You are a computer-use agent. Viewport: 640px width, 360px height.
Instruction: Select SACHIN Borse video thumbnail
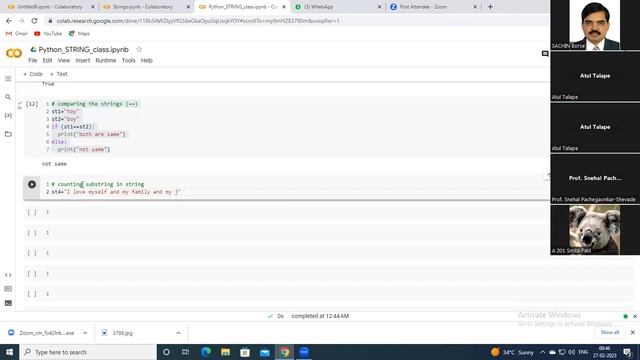[595, 25]
